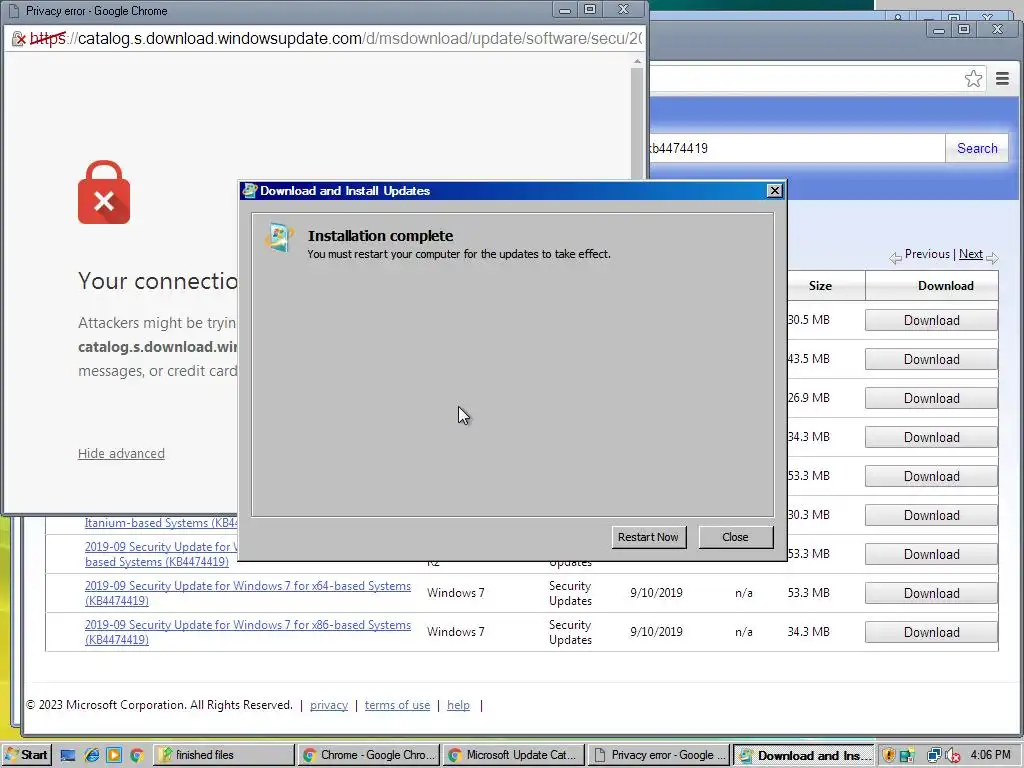Open the Chrome hamburger menu

1002,79
